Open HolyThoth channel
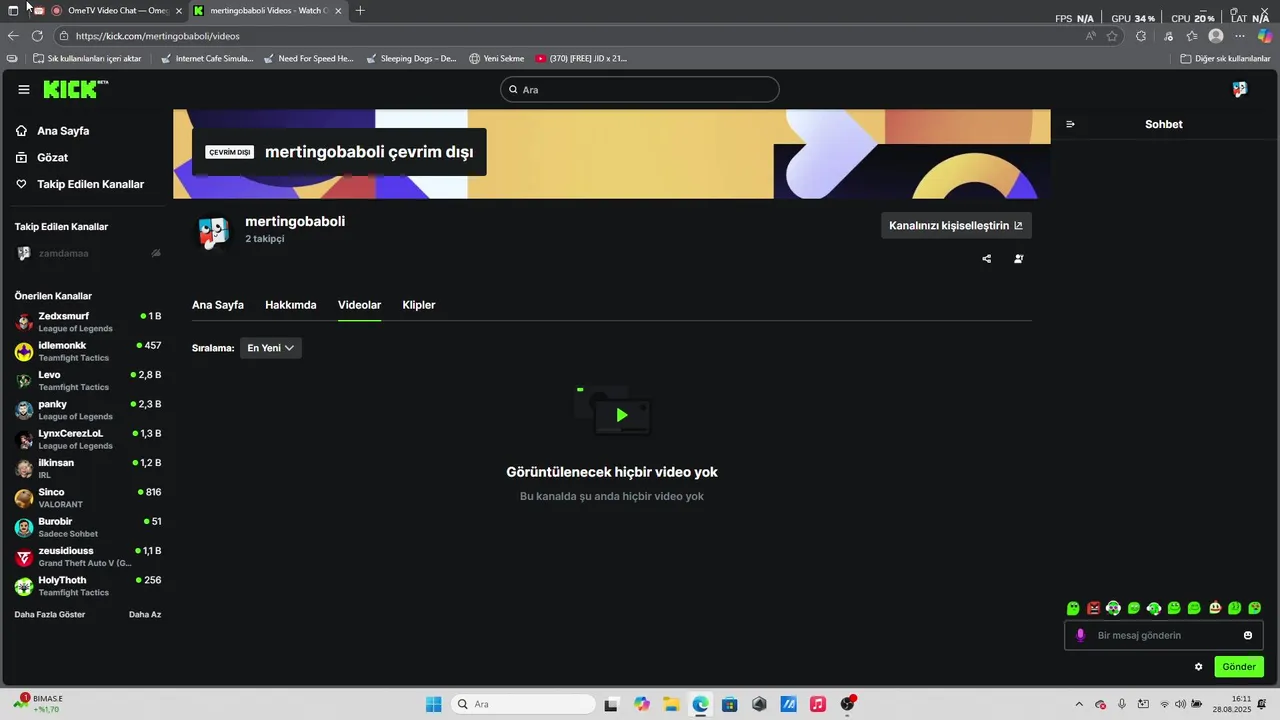Screen dimensions: 1280x720 (x=88, y=586)
